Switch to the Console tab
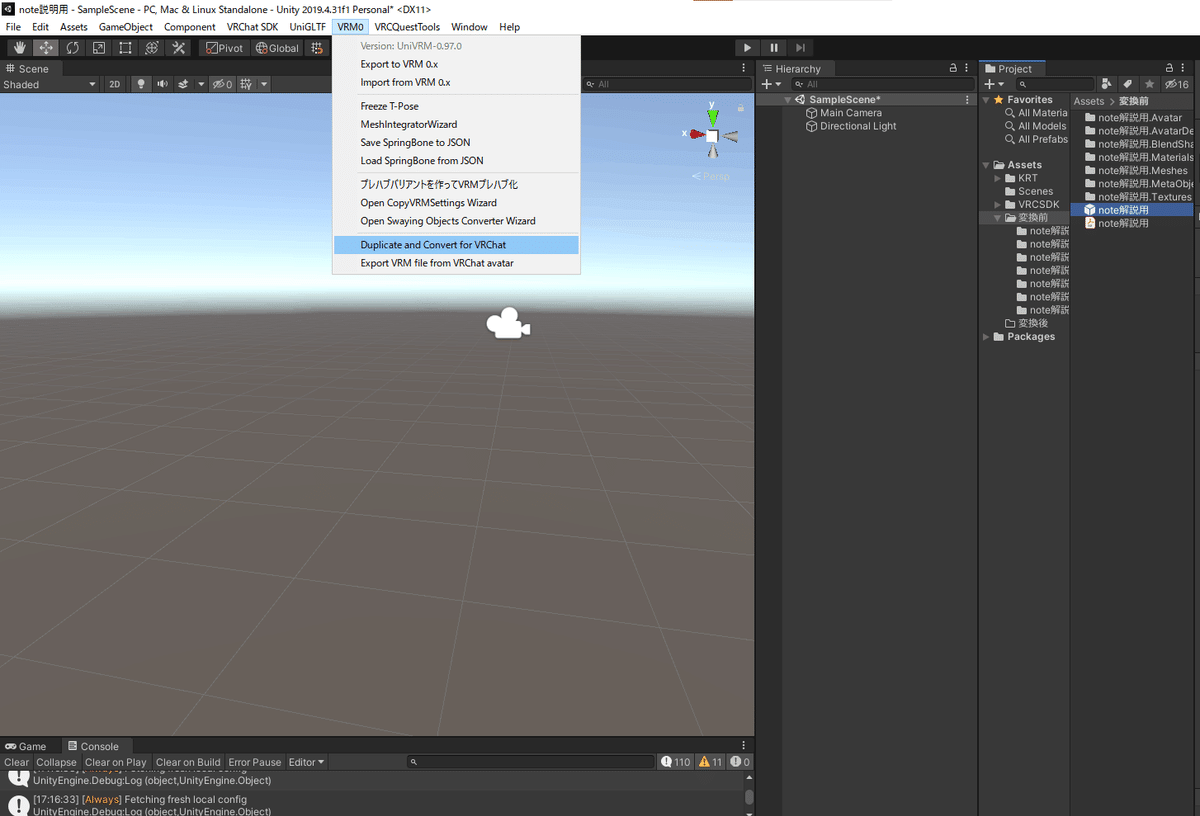The image size is (1200, 816). (x=93, y=746)
